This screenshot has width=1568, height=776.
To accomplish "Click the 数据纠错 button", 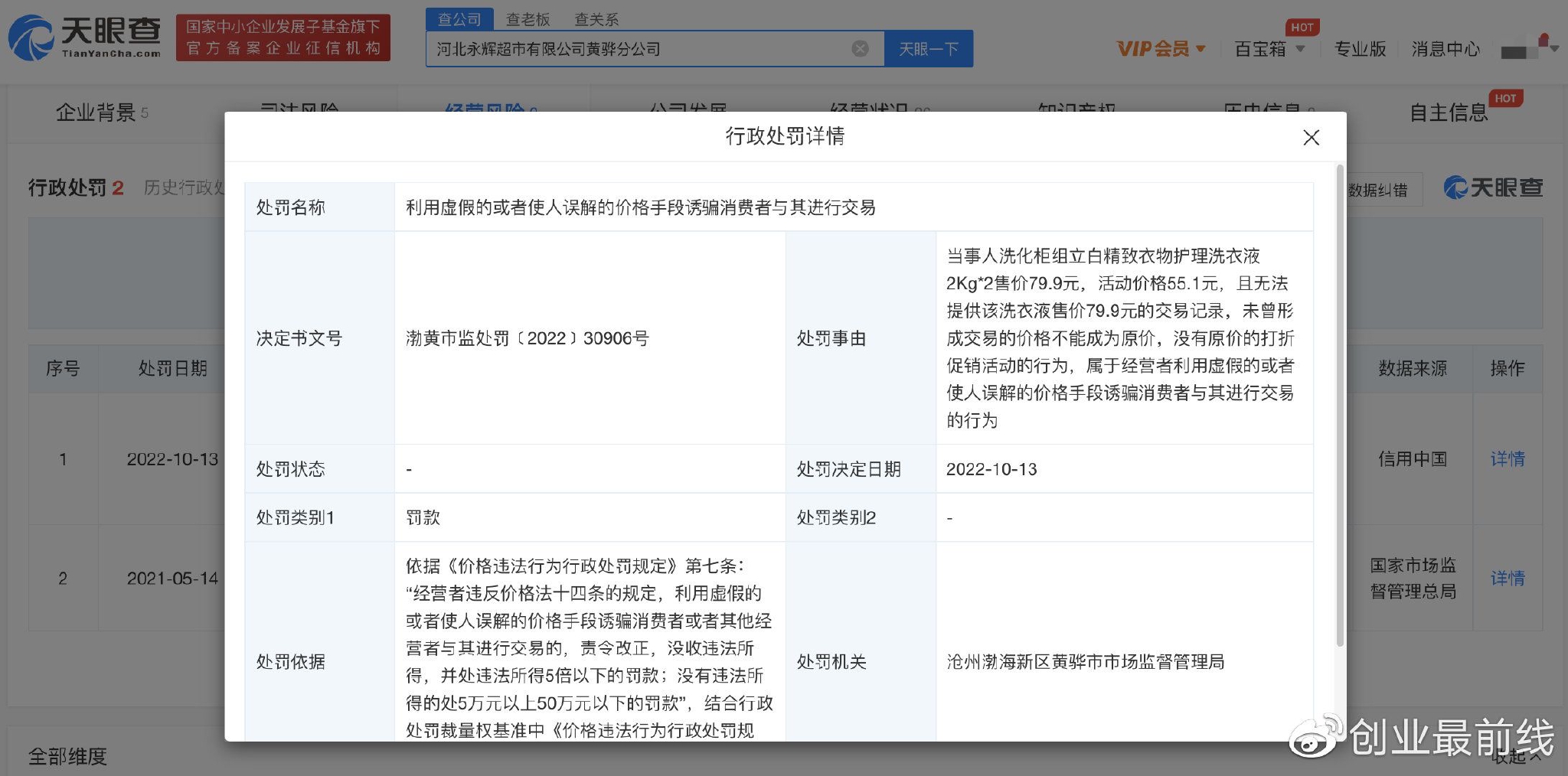I will tap(1378, 190).
